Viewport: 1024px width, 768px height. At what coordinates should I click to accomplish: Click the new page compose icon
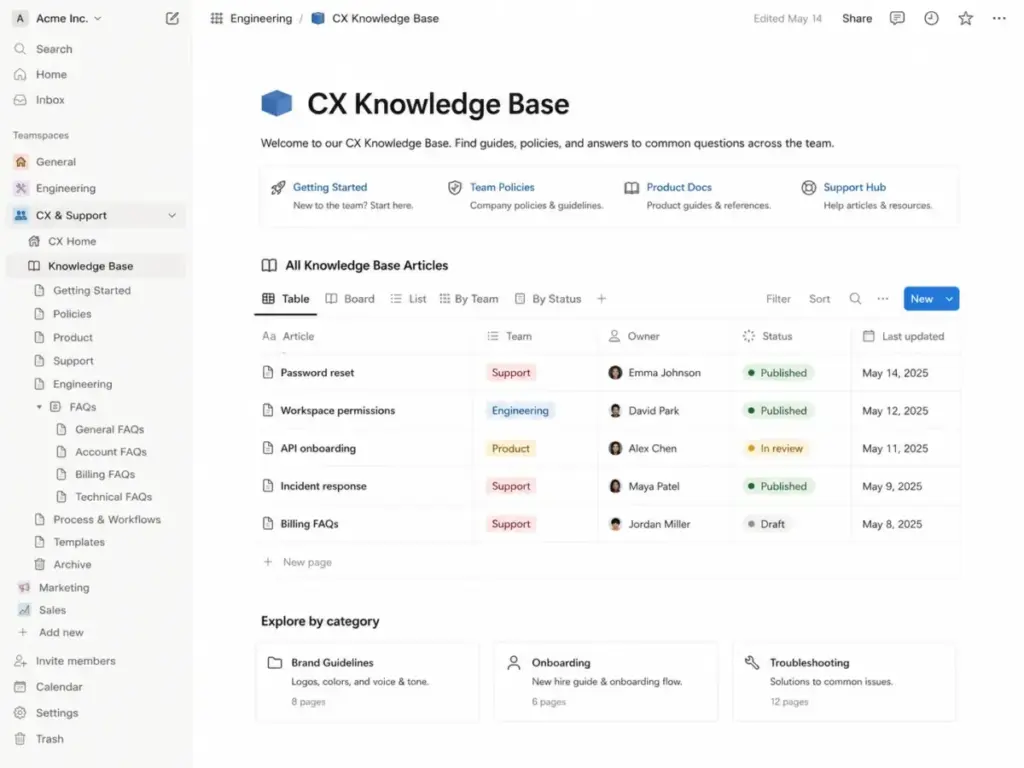tap(172, 18)
